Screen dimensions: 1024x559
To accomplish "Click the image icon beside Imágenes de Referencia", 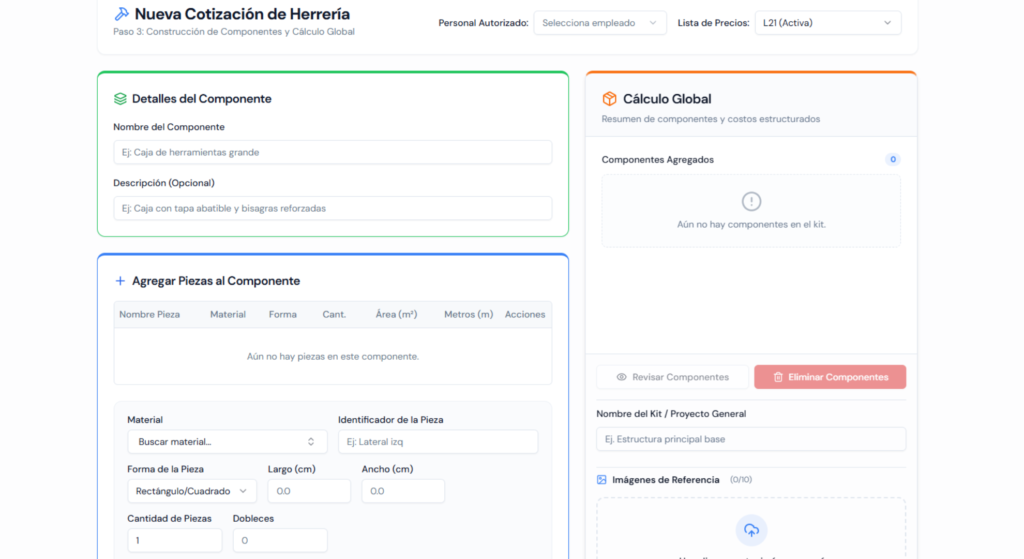I will (x=601, y=480).
